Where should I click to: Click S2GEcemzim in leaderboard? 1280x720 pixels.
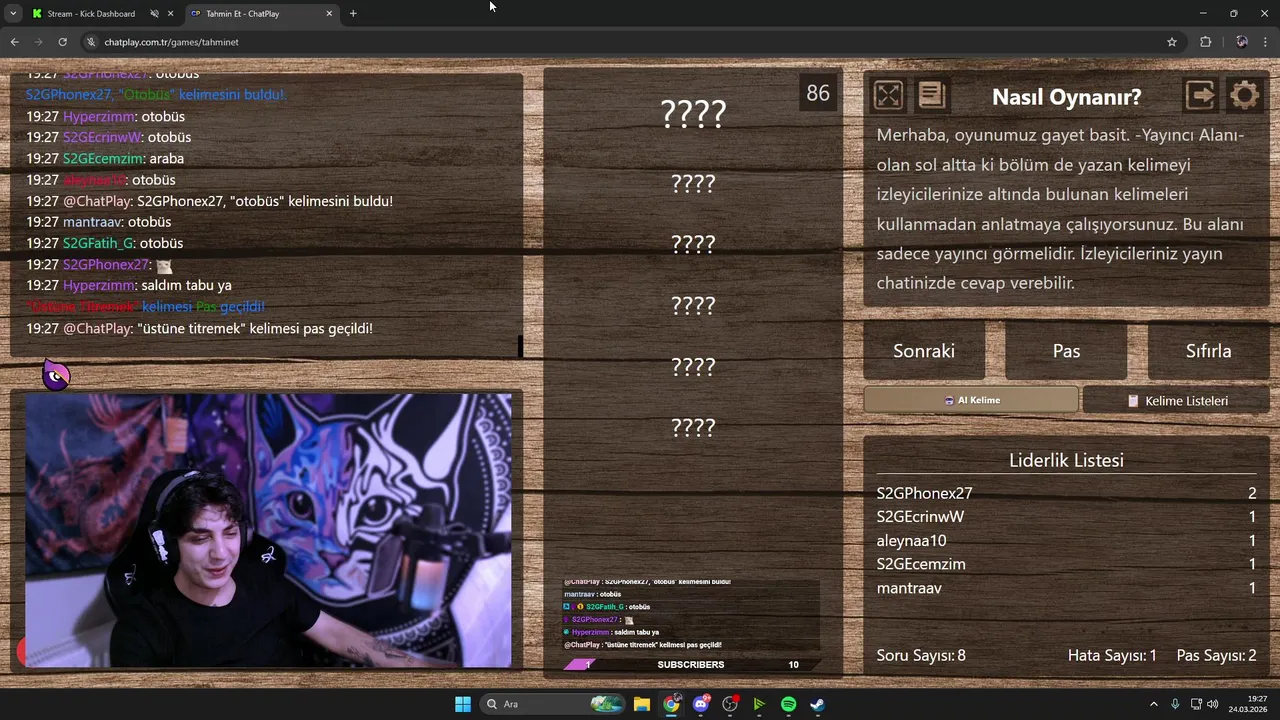tap(921, 564)
